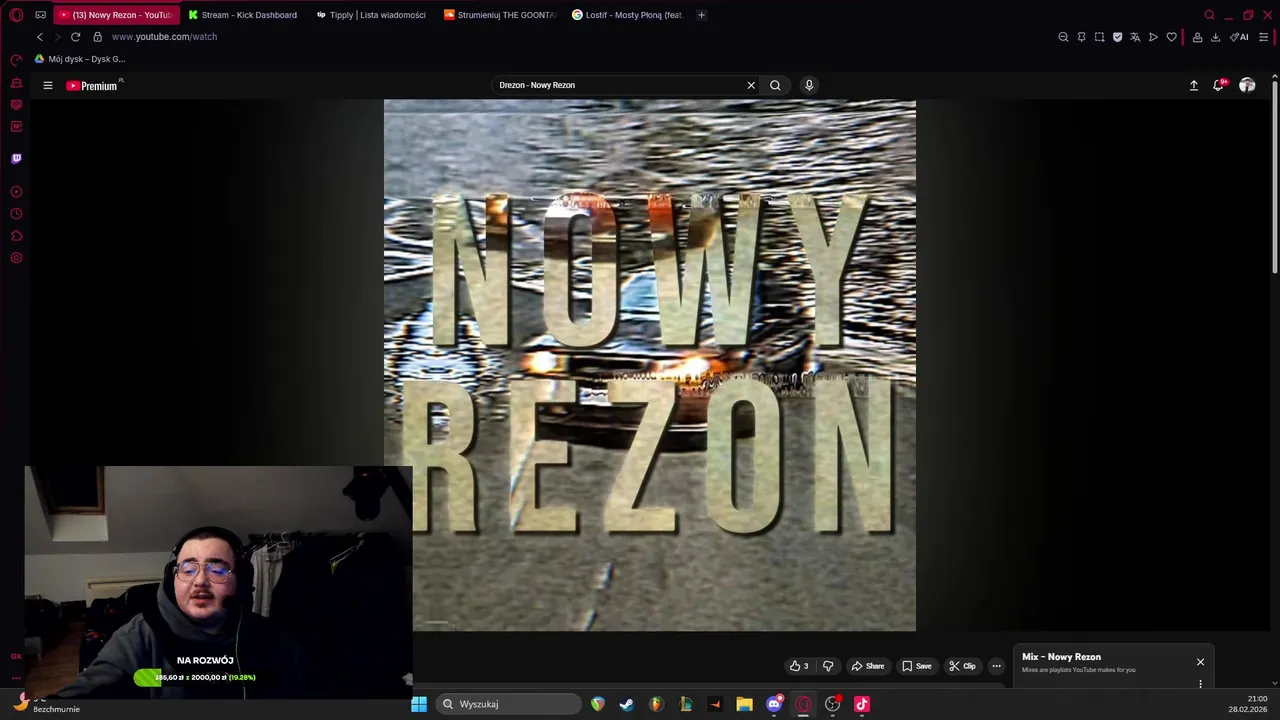Open the browser zoom magnifier toolbar icon
Viewport: 1280px width, 720px height.
click(x=1063, y=37)
